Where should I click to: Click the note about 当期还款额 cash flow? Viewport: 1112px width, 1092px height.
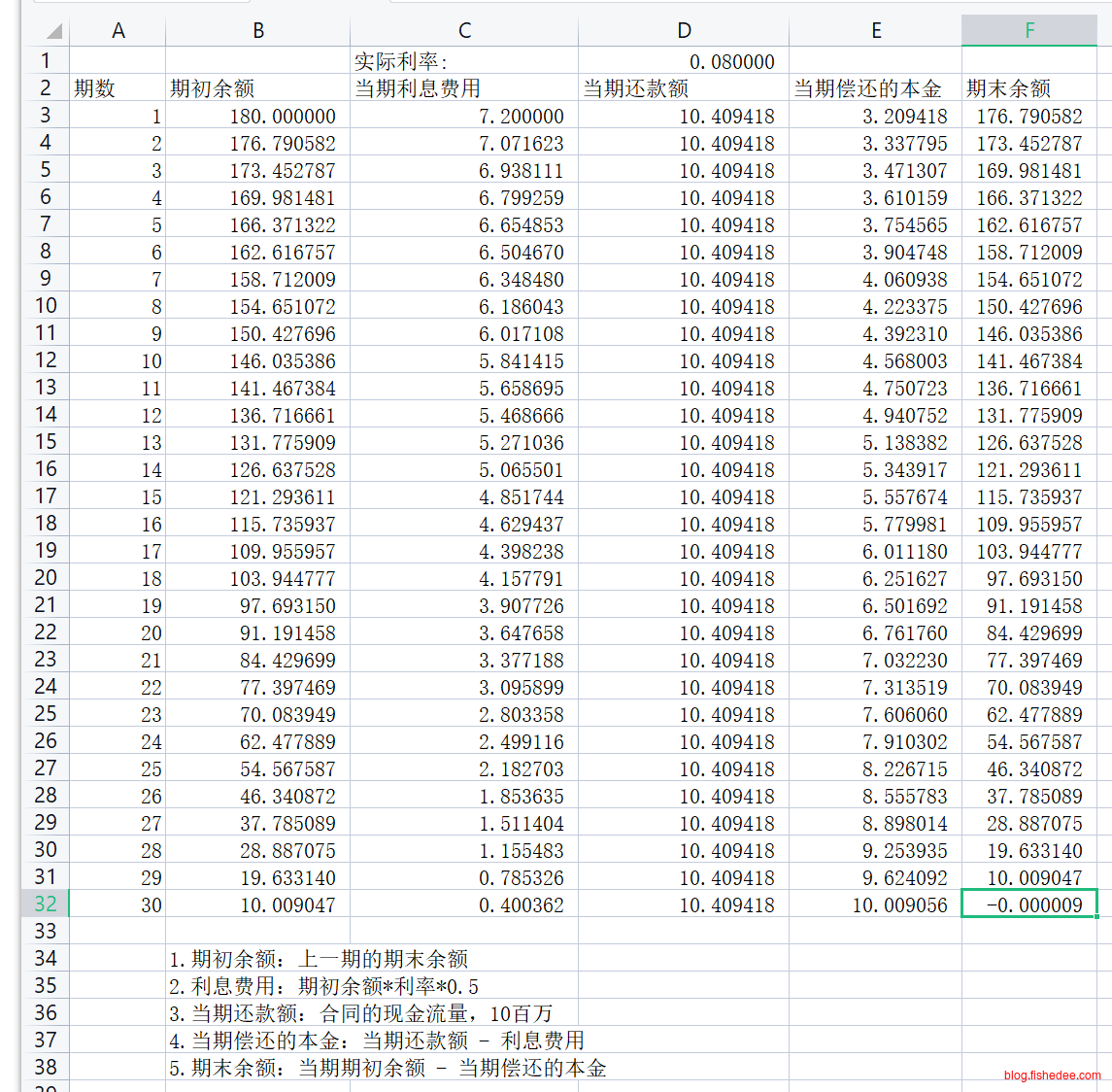[x=360, y=1013]
